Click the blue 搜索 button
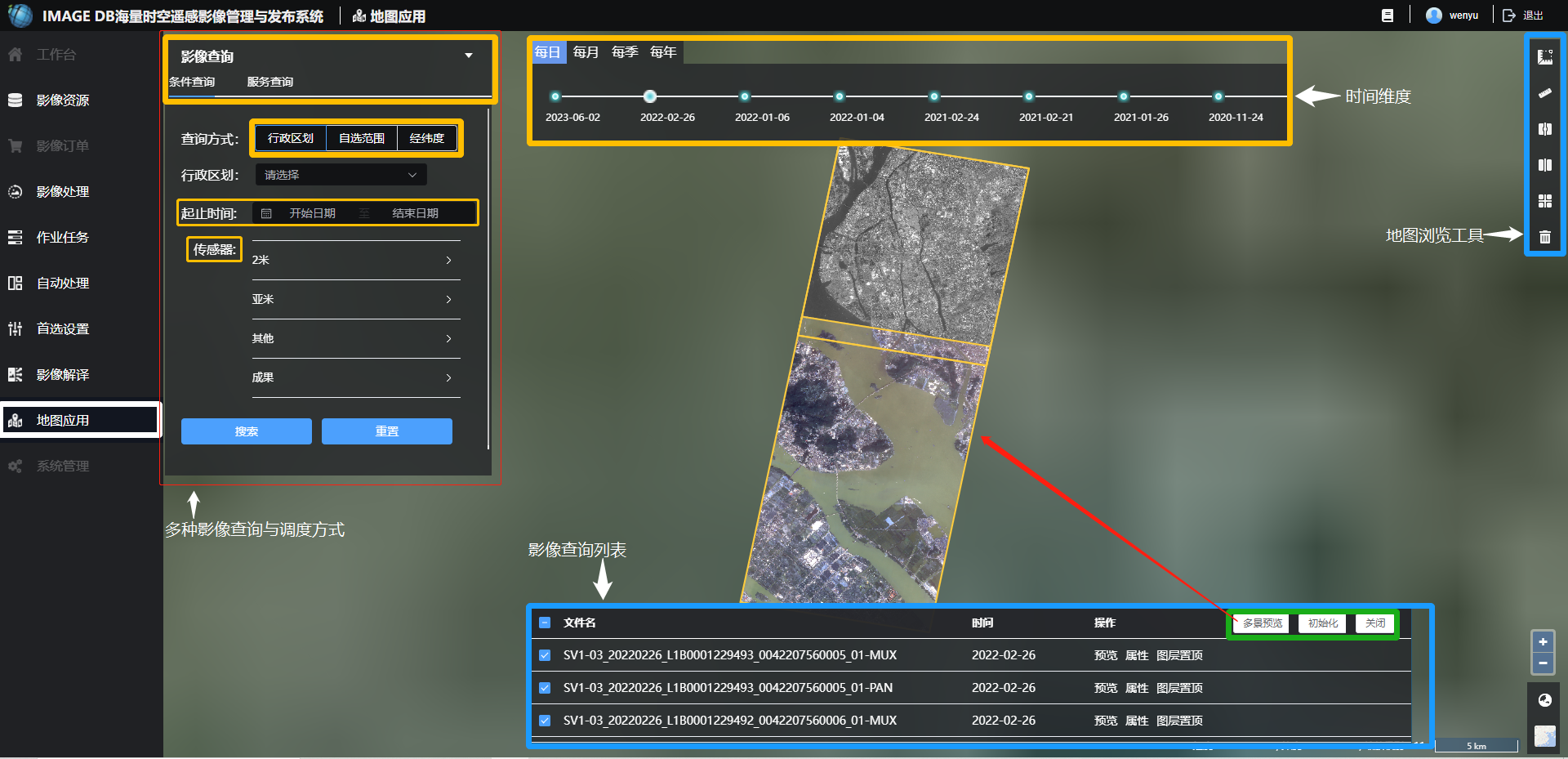 pos(246,431)
